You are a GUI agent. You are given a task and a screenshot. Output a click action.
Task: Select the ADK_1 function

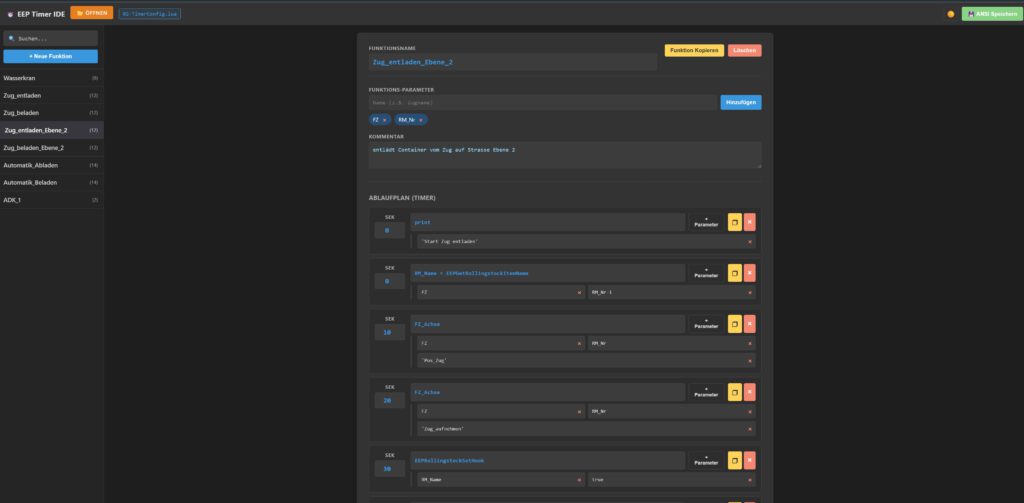click(x=50, y=200)
